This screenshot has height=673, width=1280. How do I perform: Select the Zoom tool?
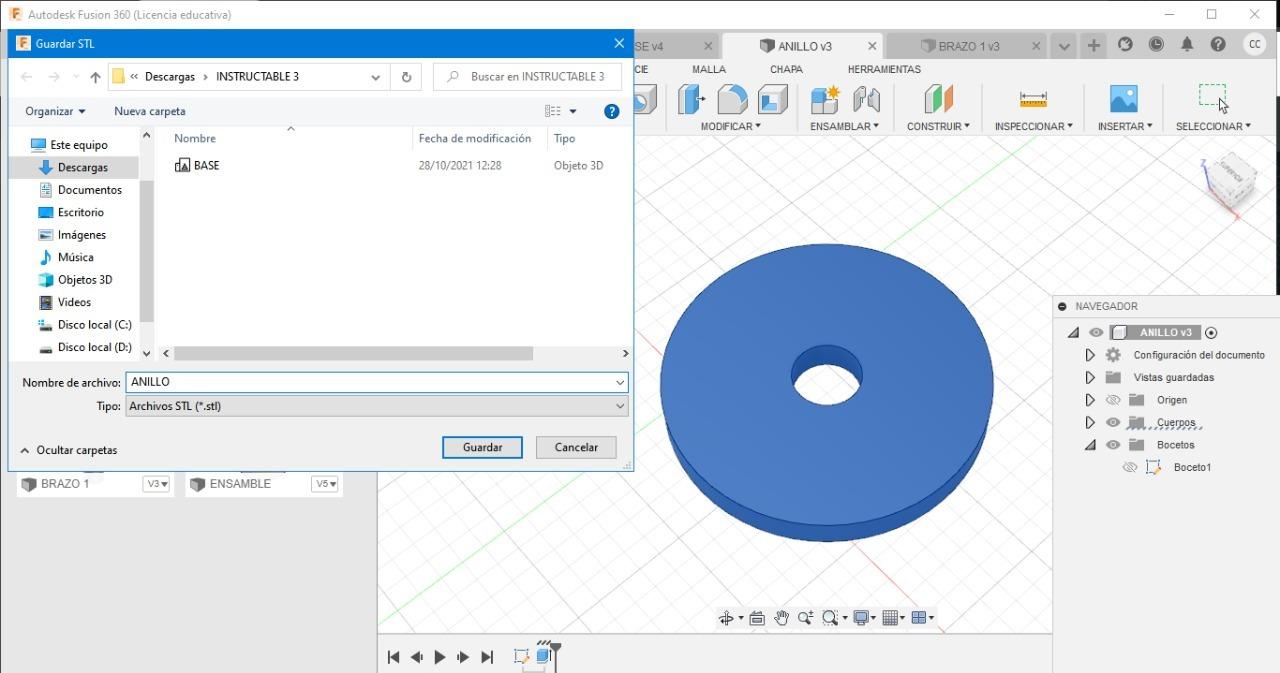point(805,618)
